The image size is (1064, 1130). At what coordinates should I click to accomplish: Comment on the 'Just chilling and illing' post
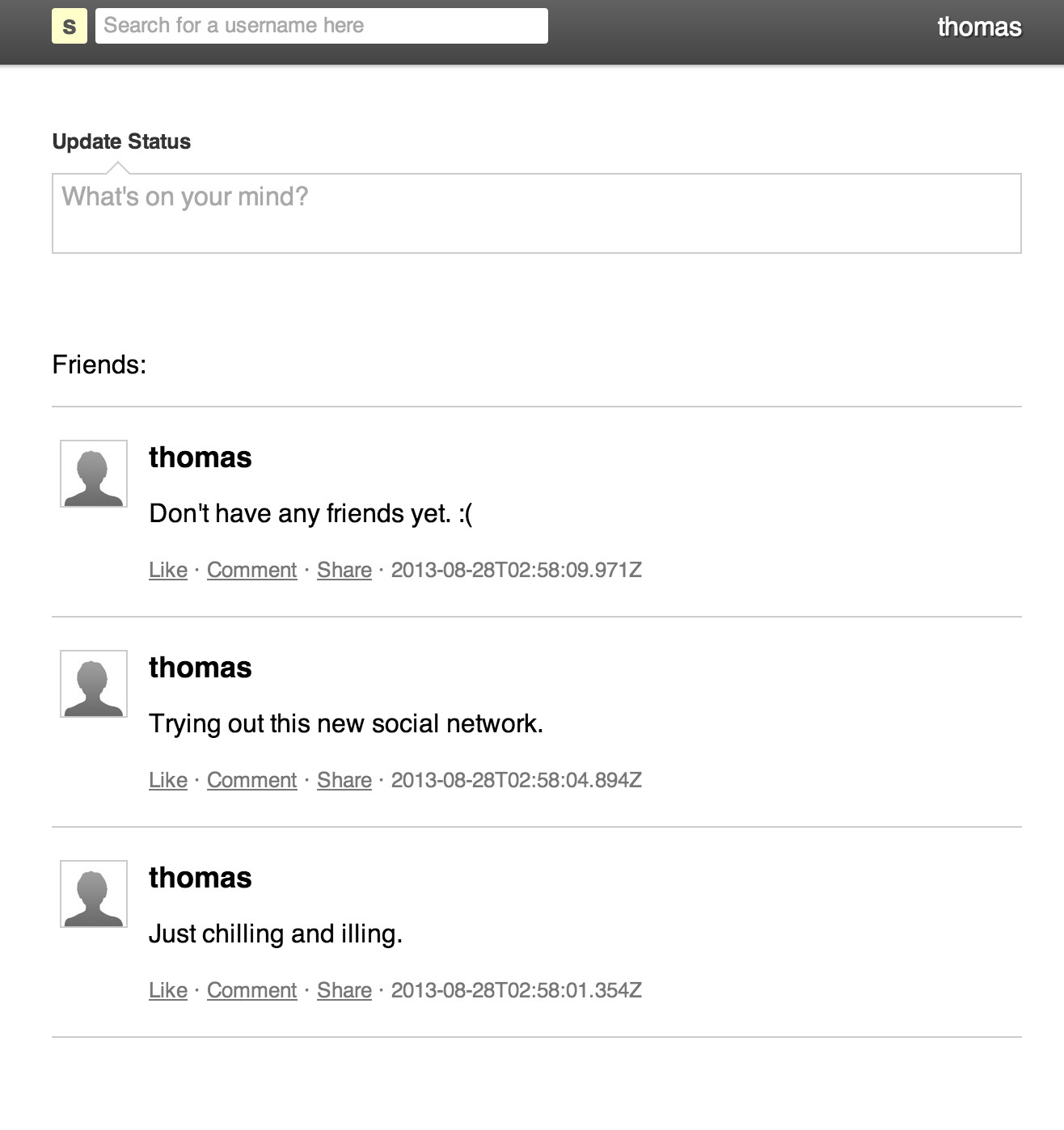click(x=252, y=990)
